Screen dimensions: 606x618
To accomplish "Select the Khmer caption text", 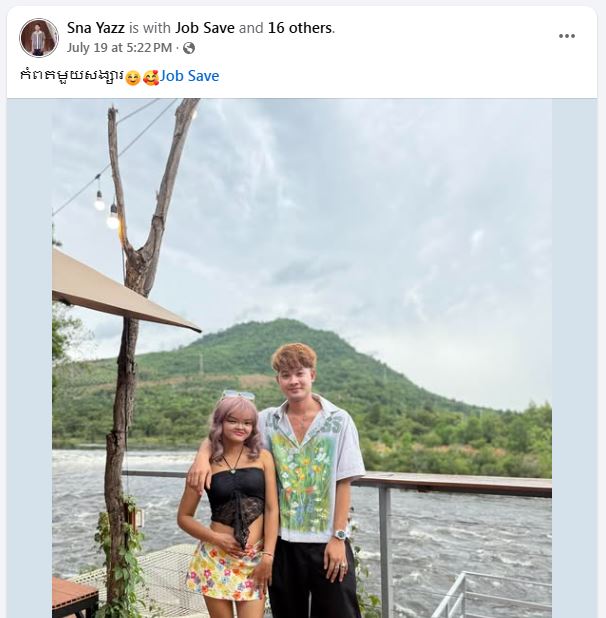I will tap(72, 76).
